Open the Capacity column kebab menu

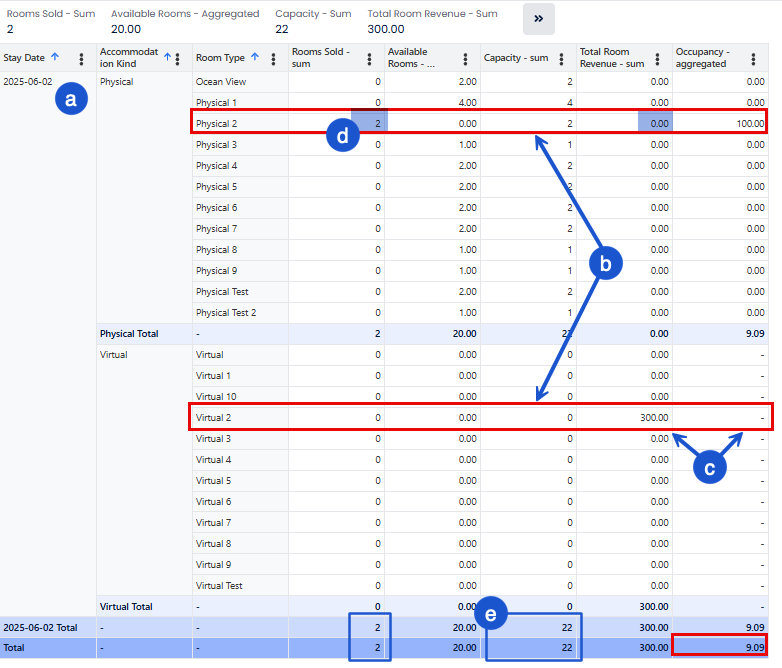(561, 58)
